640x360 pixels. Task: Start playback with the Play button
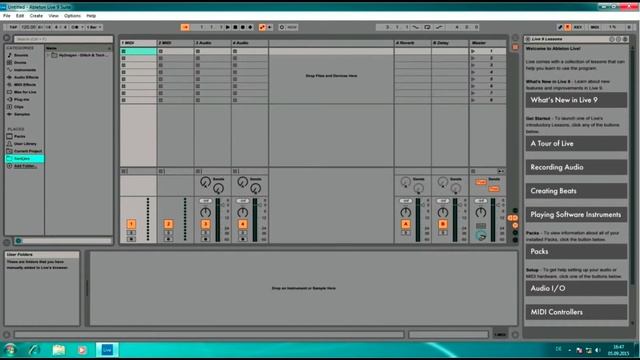[228, 27]
